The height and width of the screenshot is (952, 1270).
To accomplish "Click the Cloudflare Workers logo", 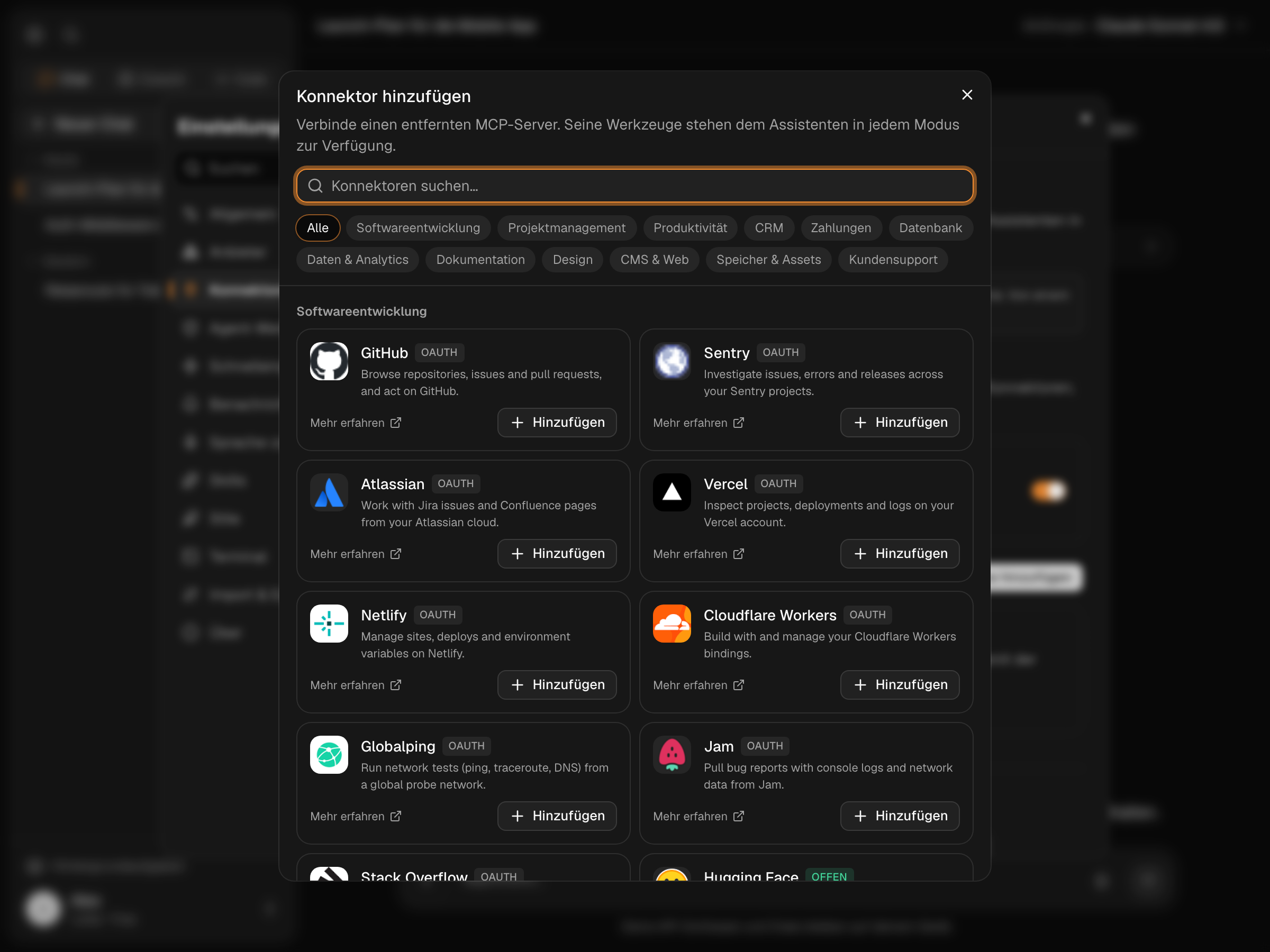I will [x=672, y=624].
